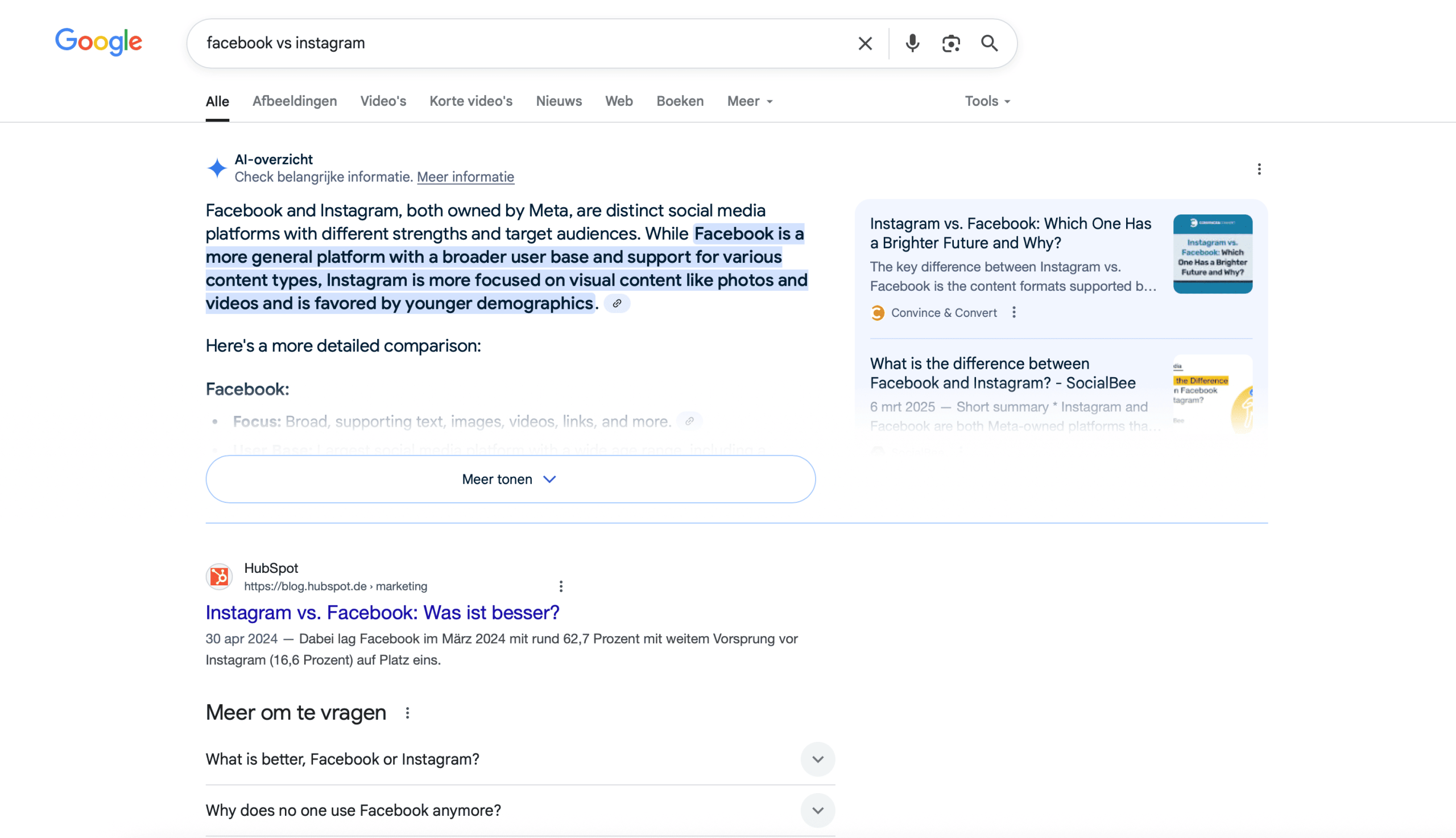Click the Google logo
The height and width of the screenshot is (838, 1456).
[x=98, y=42]
